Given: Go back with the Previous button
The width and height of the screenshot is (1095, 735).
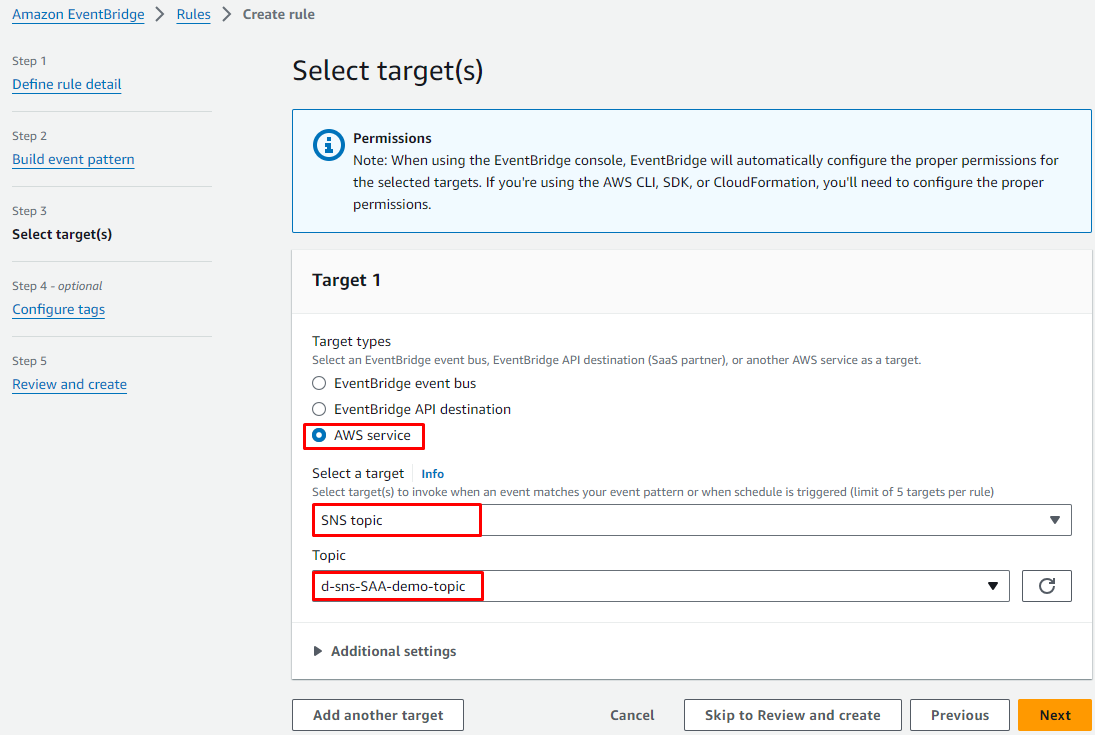Looking at the screenshot, I should tap(959, 715).
